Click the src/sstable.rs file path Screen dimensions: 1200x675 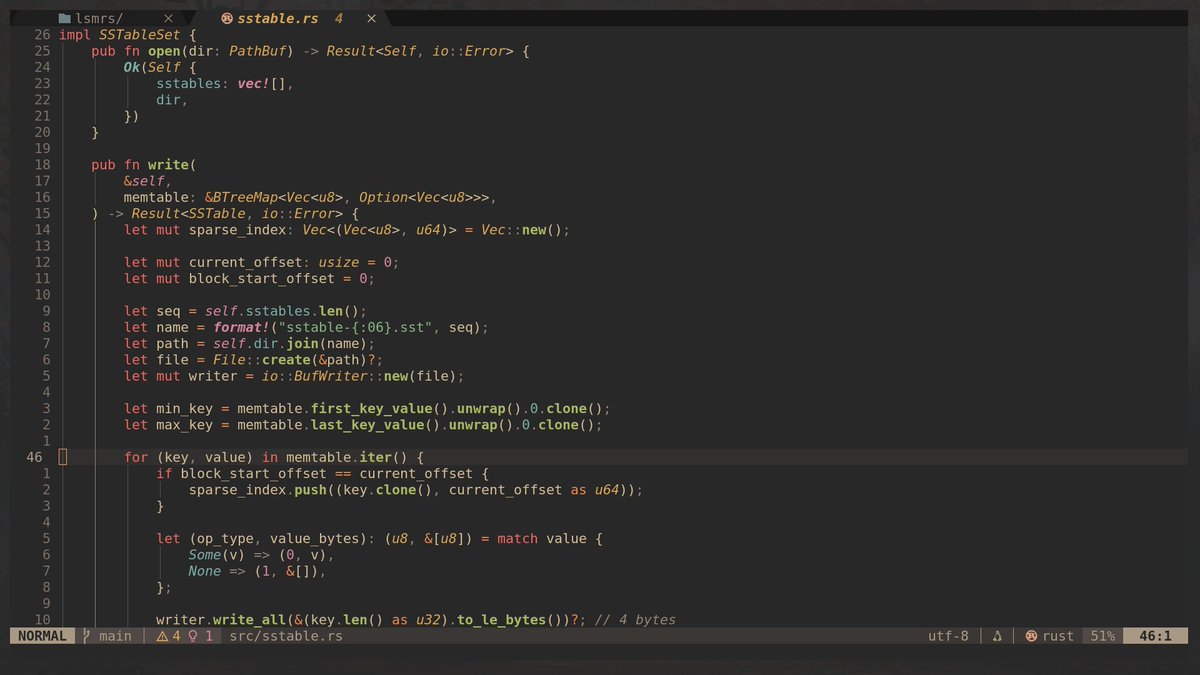pyautogui.click(x=286, y=636)
